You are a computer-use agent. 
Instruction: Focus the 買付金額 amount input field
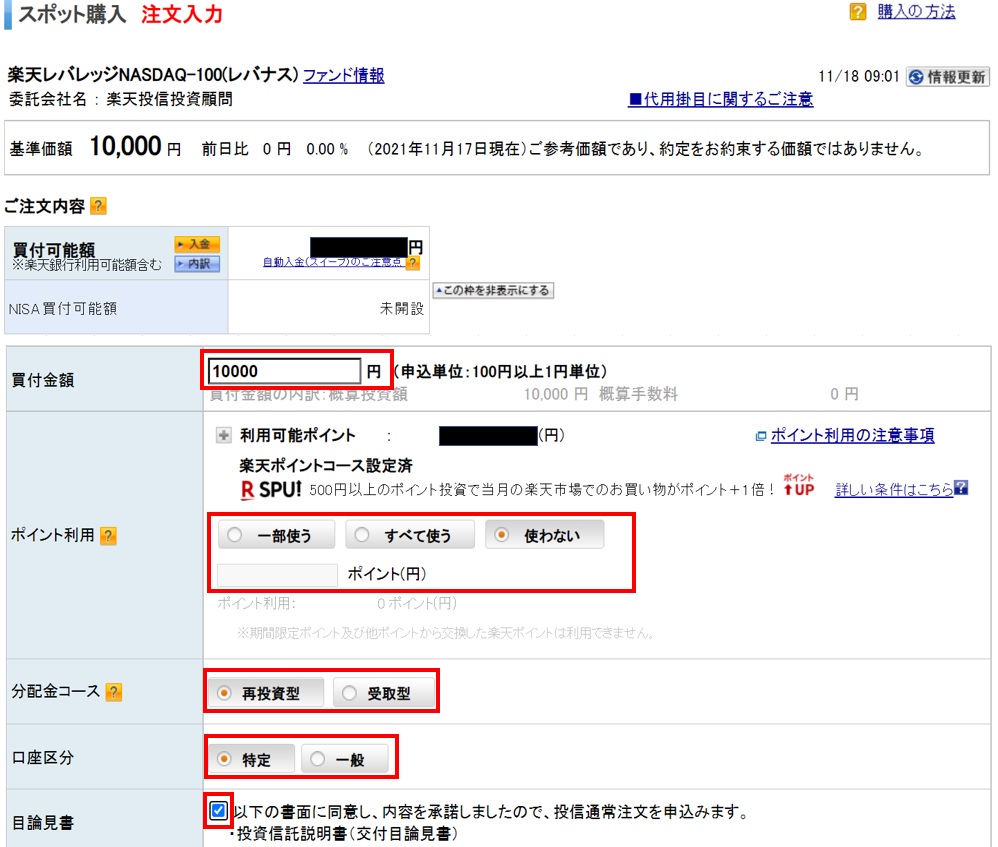(284, 371)
